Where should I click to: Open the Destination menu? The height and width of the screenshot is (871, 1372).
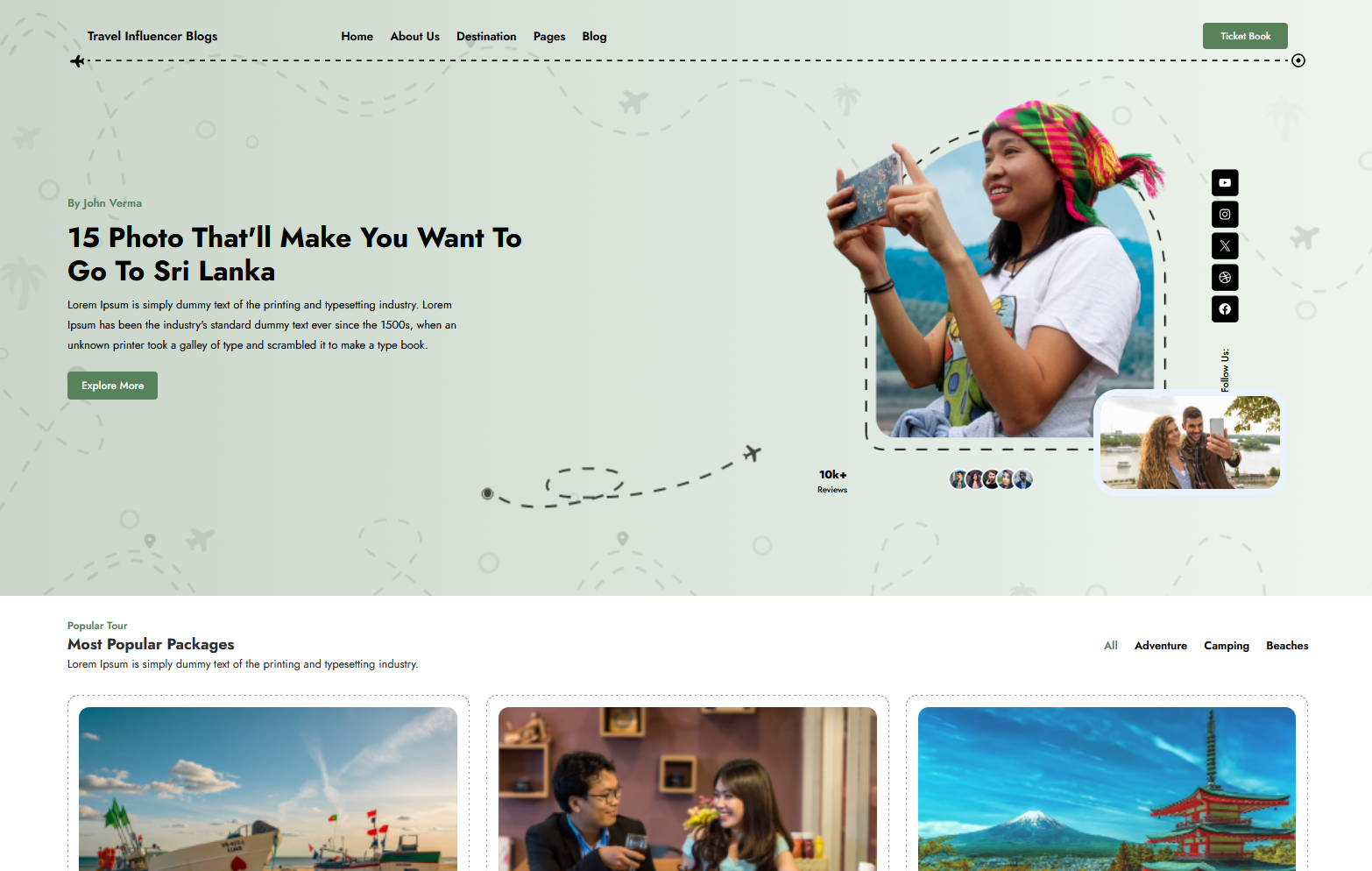[x=486, y=36]
